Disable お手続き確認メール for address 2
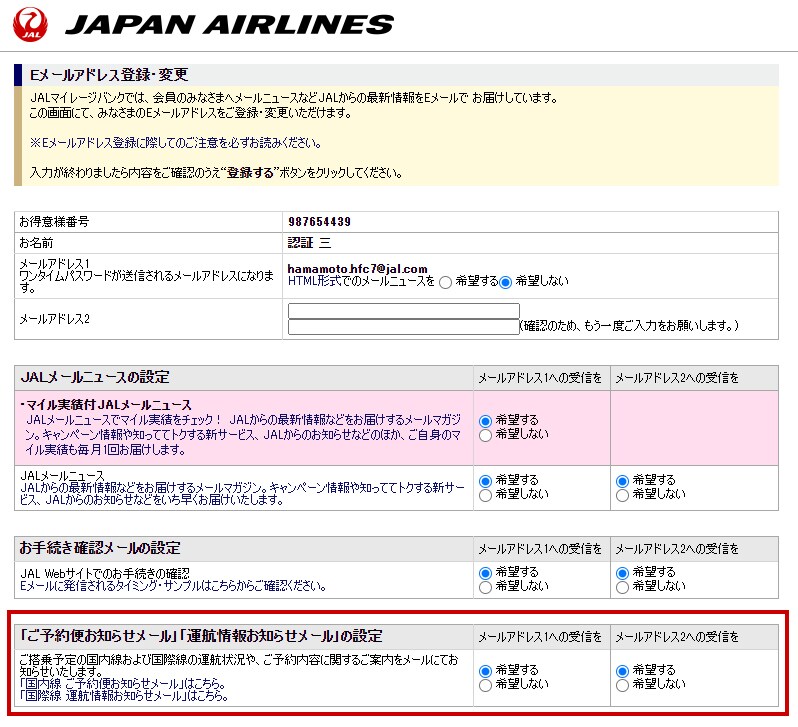This screenshot has height=727, width=798. 623,587
